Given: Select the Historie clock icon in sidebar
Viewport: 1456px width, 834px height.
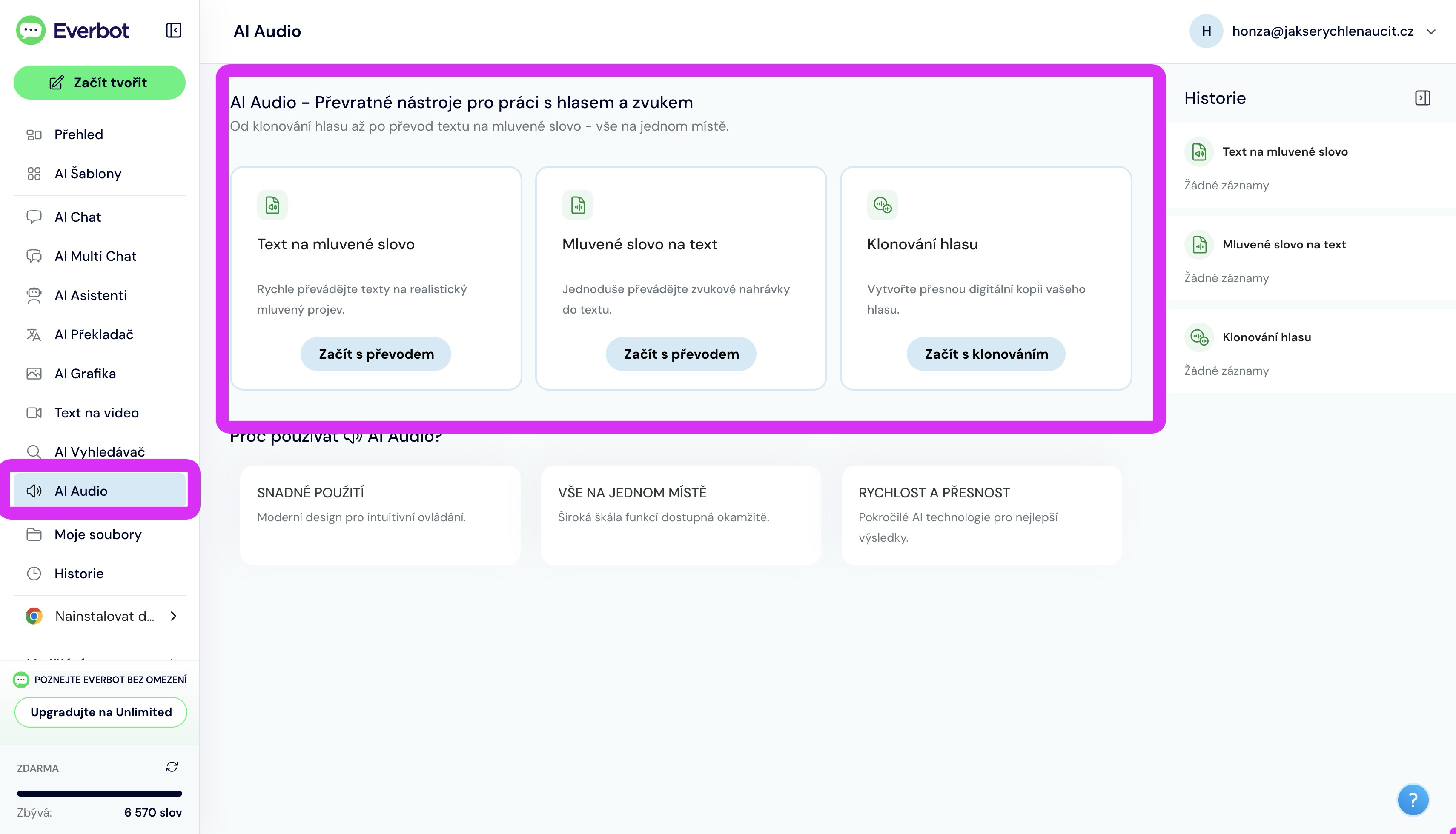Looking at the screenshot, I should pyautogui.click(x=34, y=574).
